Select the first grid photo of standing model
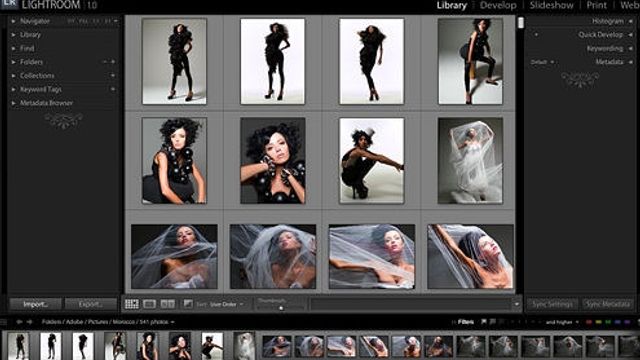640x360 pixels. (x=174, y=61)
